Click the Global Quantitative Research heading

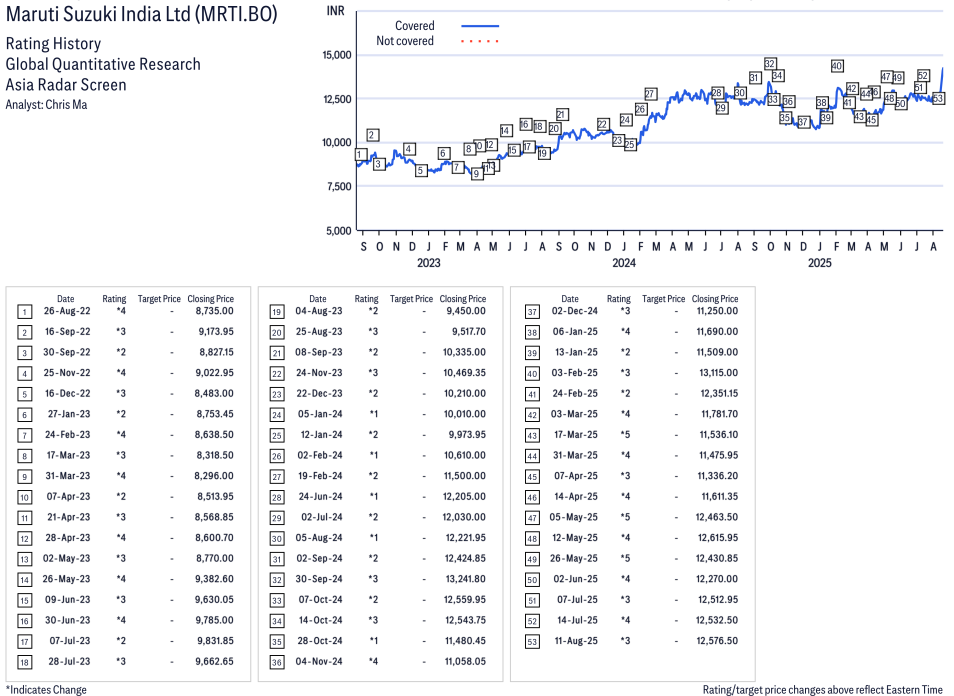(x=103, y=64)
